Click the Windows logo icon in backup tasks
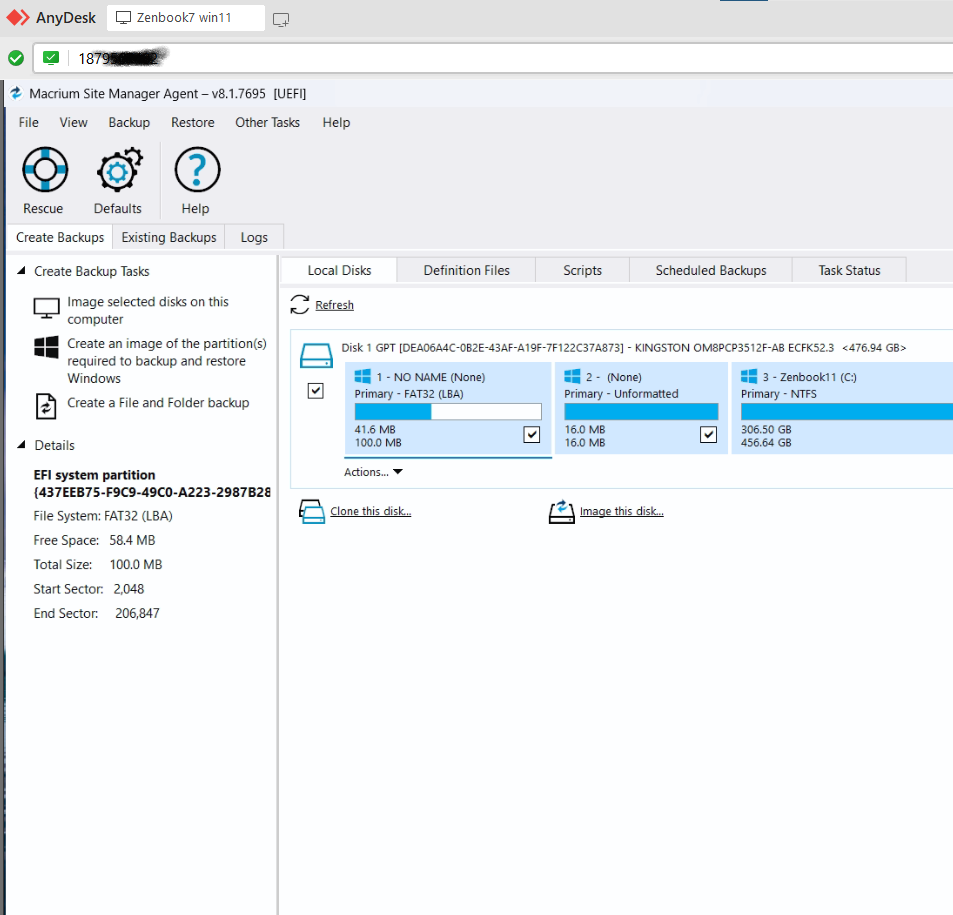Screen dimensions: 953x915 click(46, 347)
